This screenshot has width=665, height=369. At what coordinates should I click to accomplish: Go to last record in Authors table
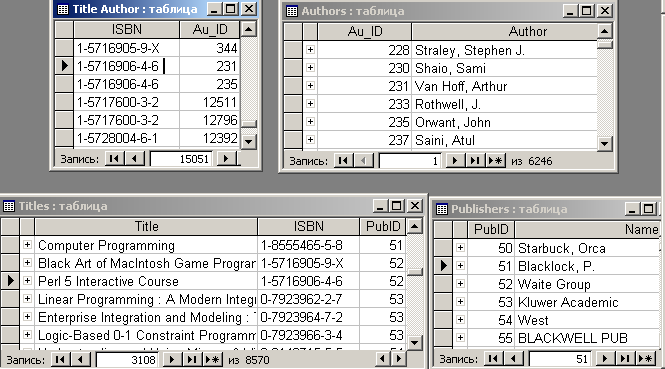tap(475, 161)
